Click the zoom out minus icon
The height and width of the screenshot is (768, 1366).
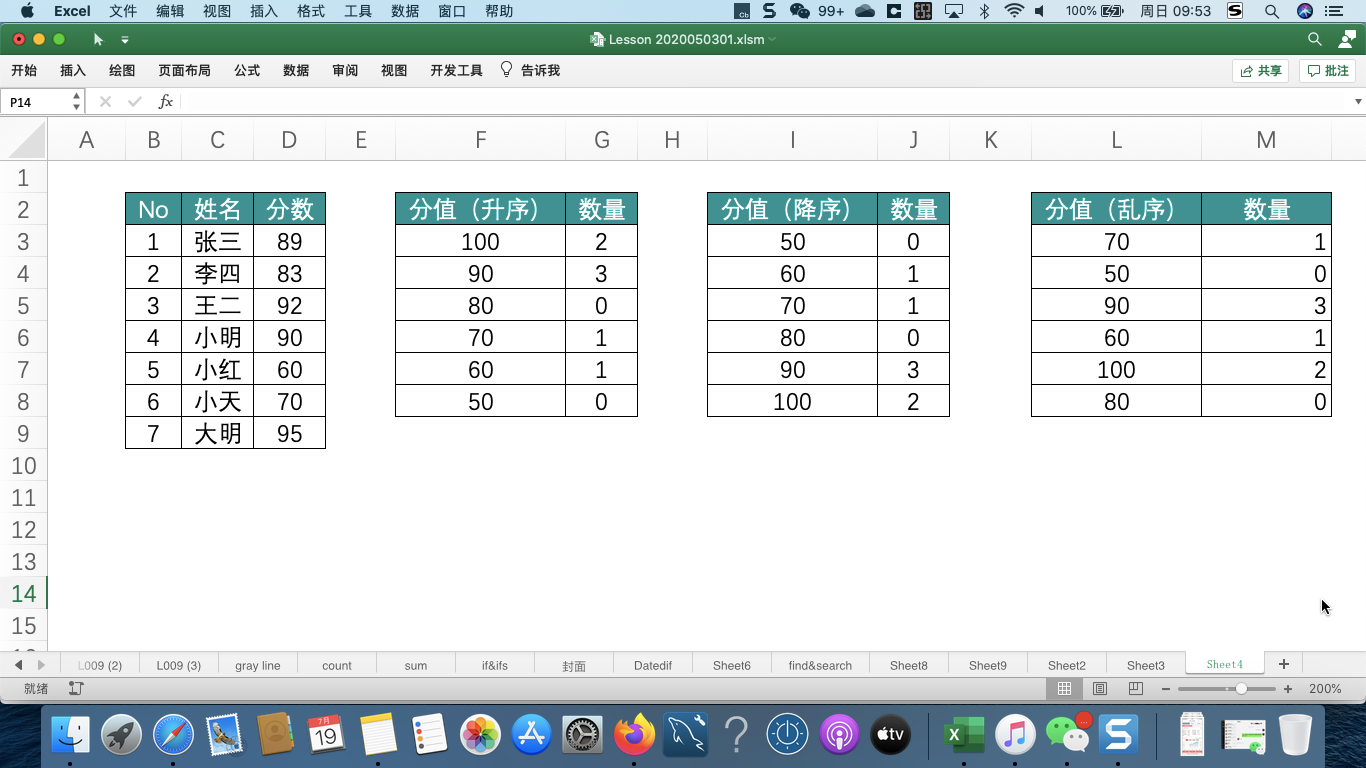point(1166,689)
